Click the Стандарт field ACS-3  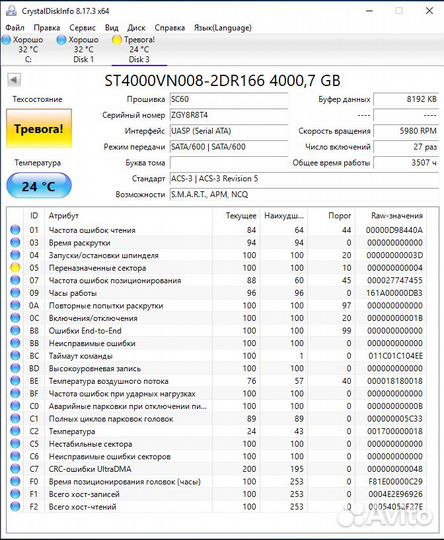[x=304, y=178]
